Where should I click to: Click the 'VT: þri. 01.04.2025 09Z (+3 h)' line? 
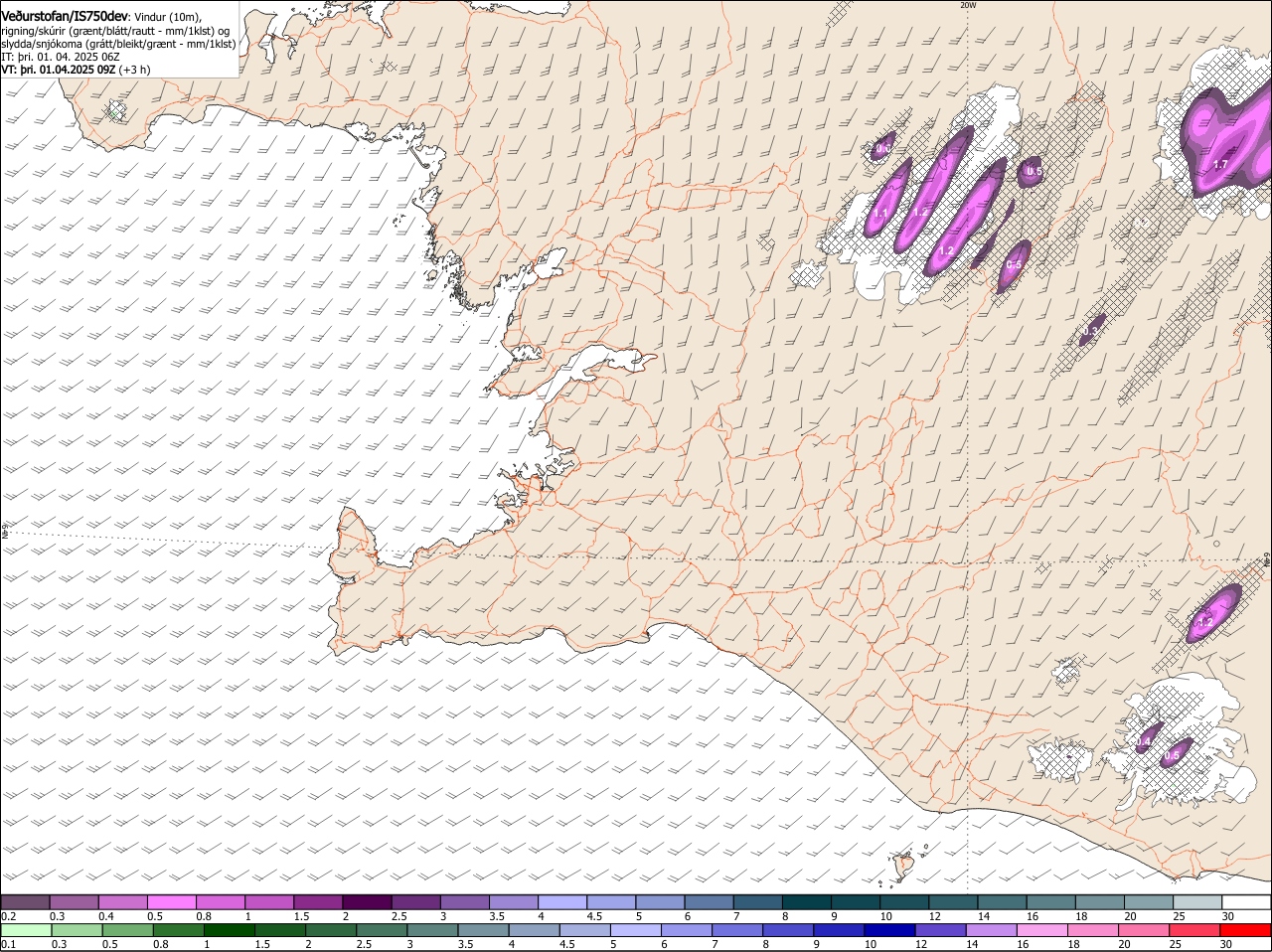tap(77, 70)
